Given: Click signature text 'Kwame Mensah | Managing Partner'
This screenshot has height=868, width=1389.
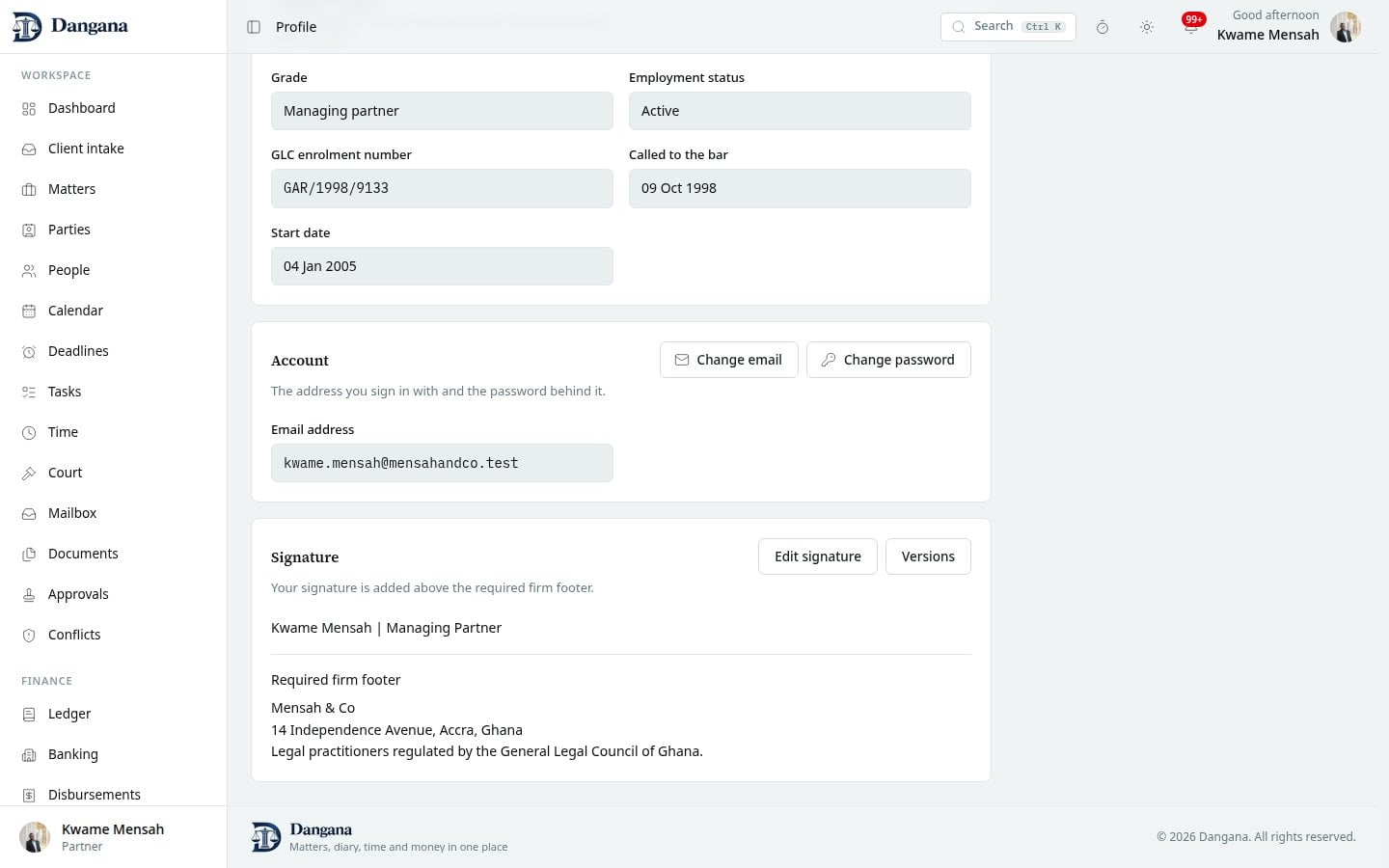Looking at the screenshot, I should 386,628.
